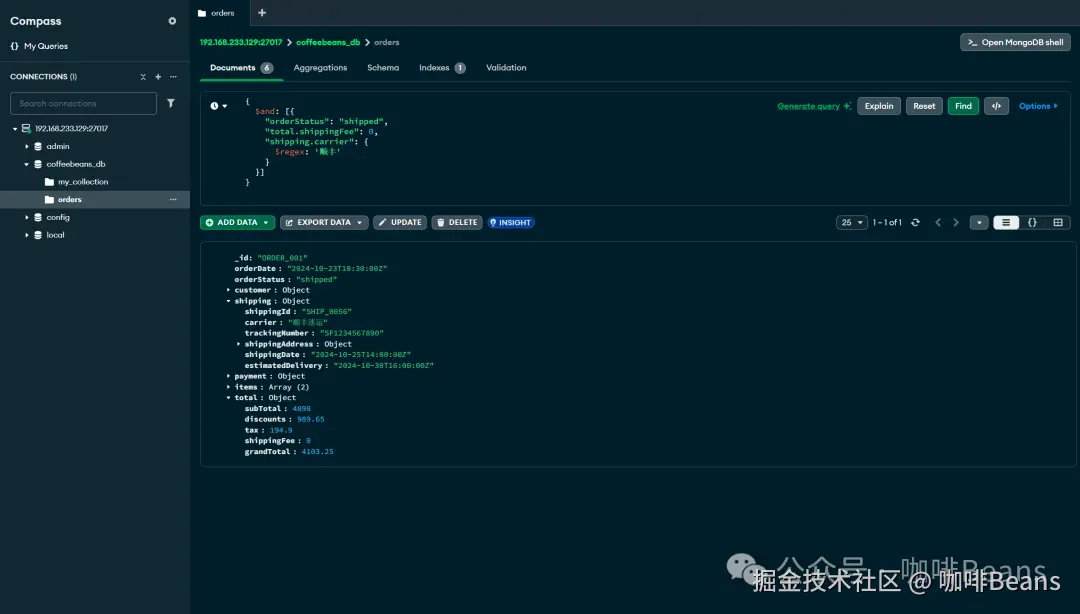Image resolution: width=1080 pixels, height=614 pixels.
Task: Collapse the shipping object field
Action: click(229, 301)
